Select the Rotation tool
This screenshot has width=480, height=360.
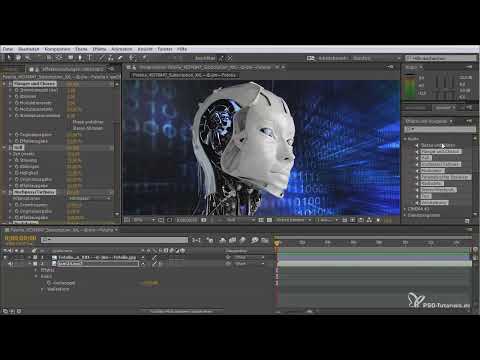(x=39, y=58)
